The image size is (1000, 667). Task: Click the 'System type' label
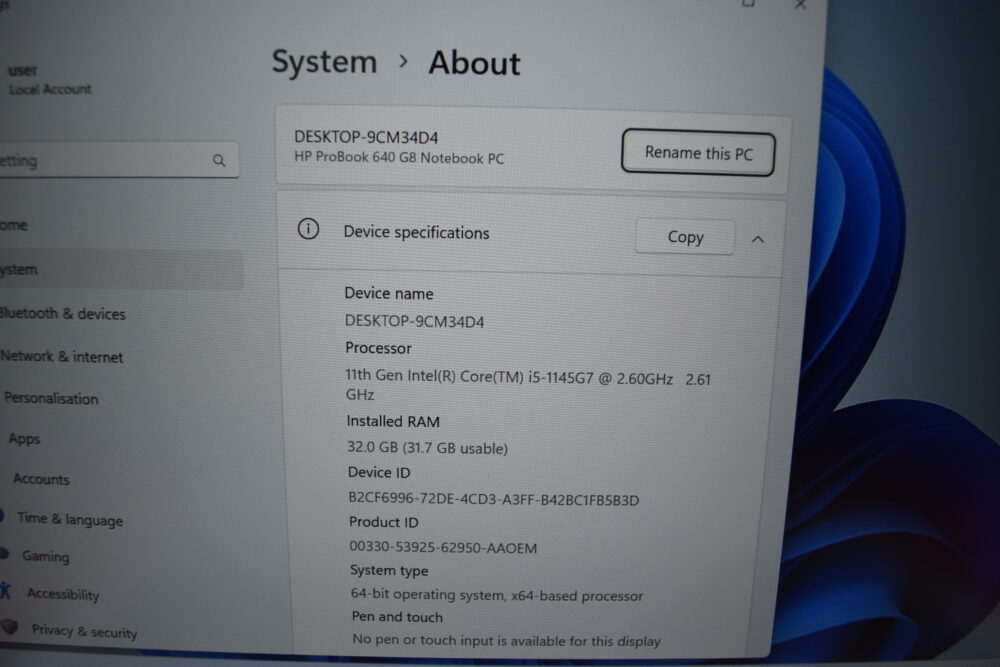click(389, 570)
